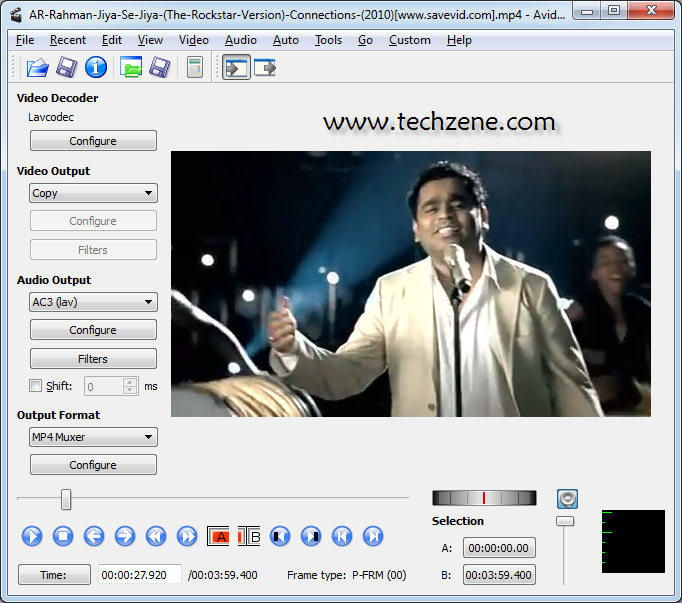The width and height of the screenshot is (682, 603).
Task: Open the Recent menu
Action: [x=68, y=40]
